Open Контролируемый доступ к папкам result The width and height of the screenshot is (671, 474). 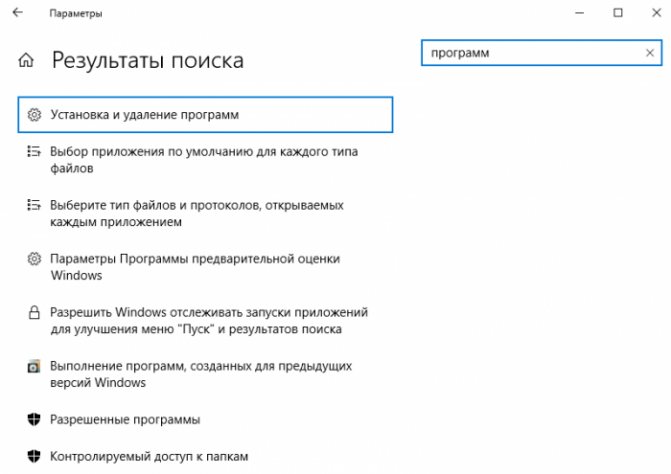149,456
